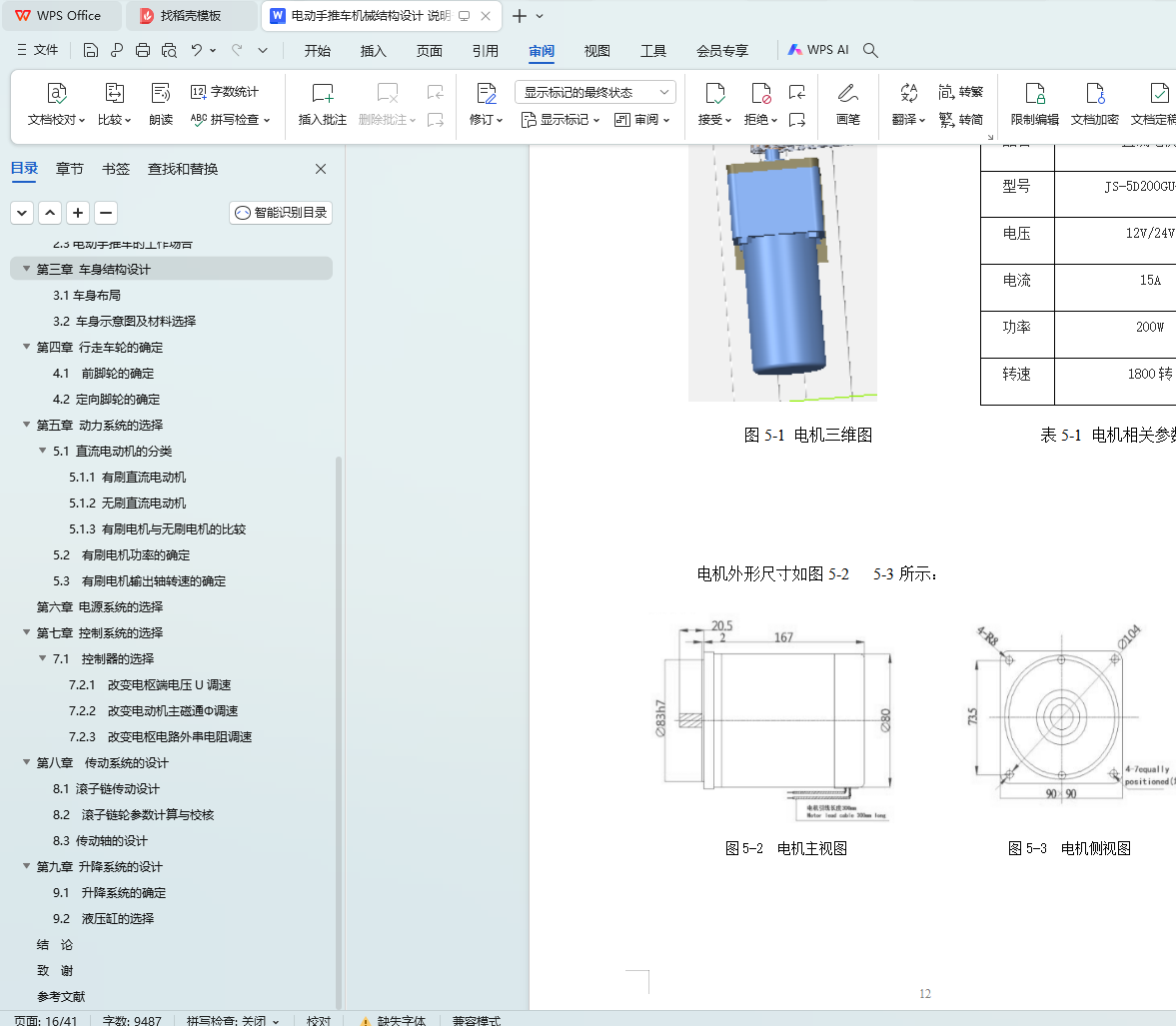Click the 文档校对 proofreading icon
The height and width of the screenshot is (1026, 1176).
[57, 94]
